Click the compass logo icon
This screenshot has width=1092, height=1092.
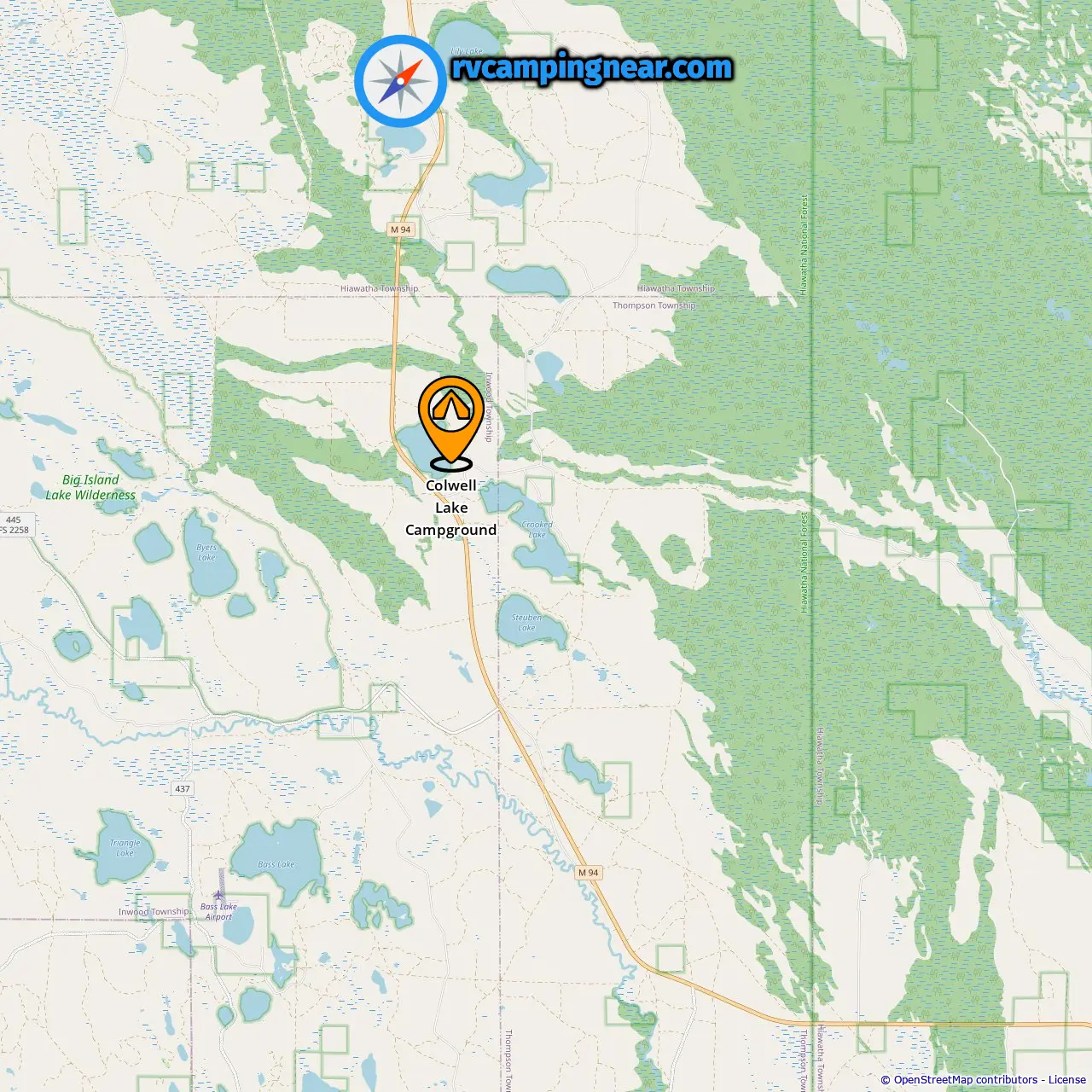[x=400, y=81]
